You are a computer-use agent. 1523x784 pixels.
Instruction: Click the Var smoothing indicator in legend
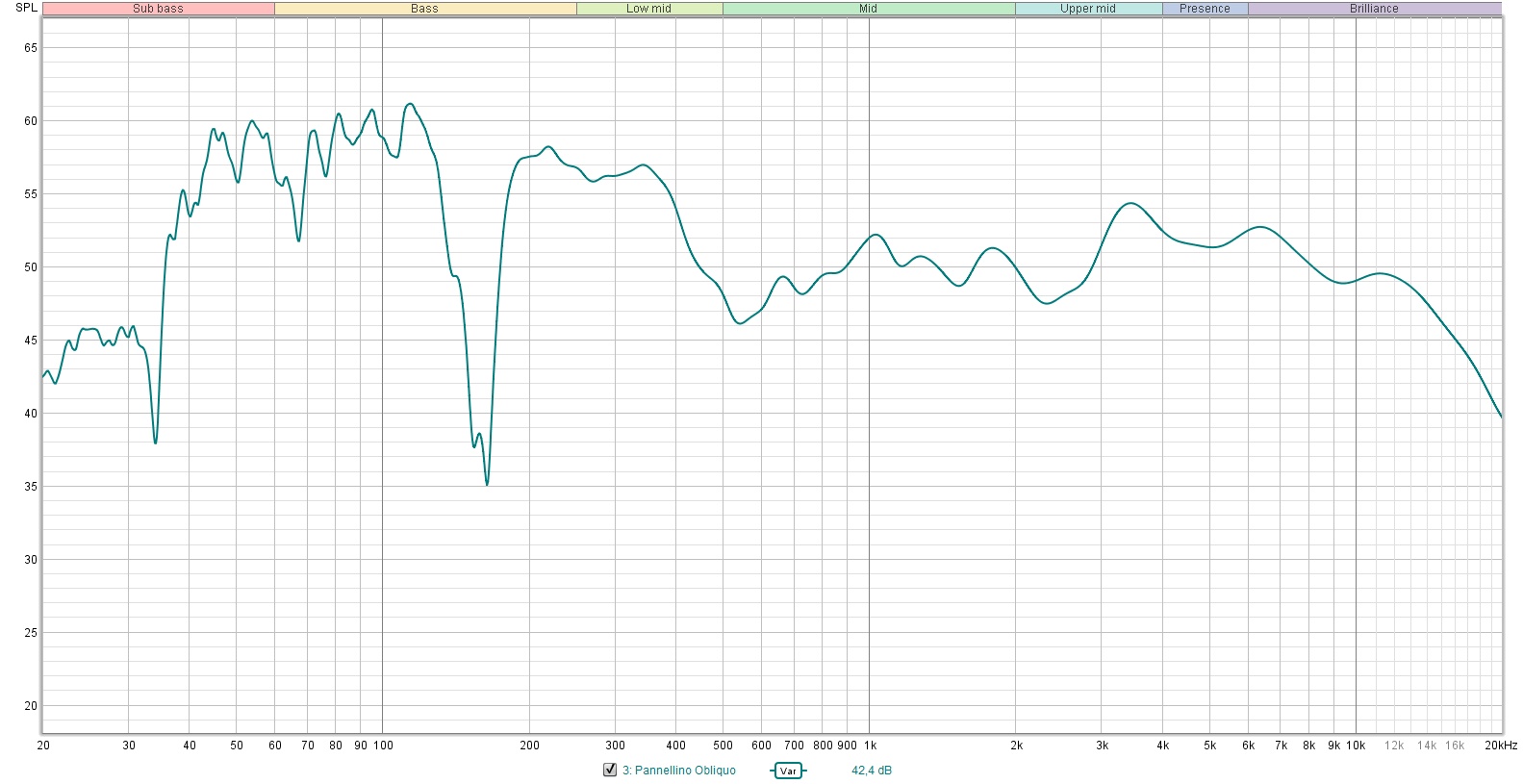(788, 771)
